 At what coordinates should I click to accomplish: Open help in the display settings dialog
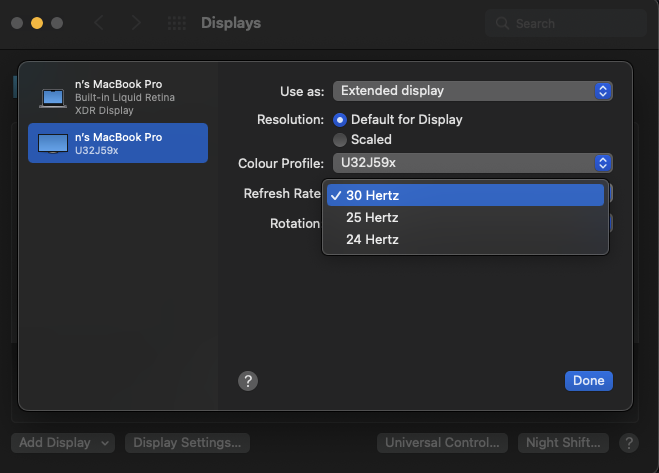click(x=248, y=381)
